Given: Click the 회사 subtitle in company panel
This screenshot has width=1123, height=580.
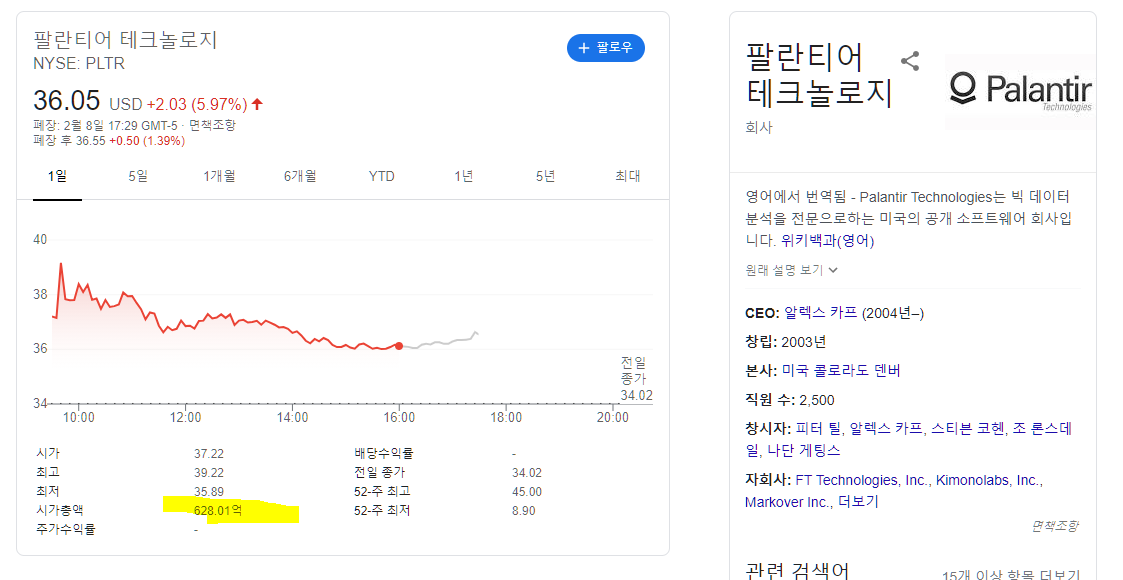Looking at the screenshot, I should (x=758, y=127).
